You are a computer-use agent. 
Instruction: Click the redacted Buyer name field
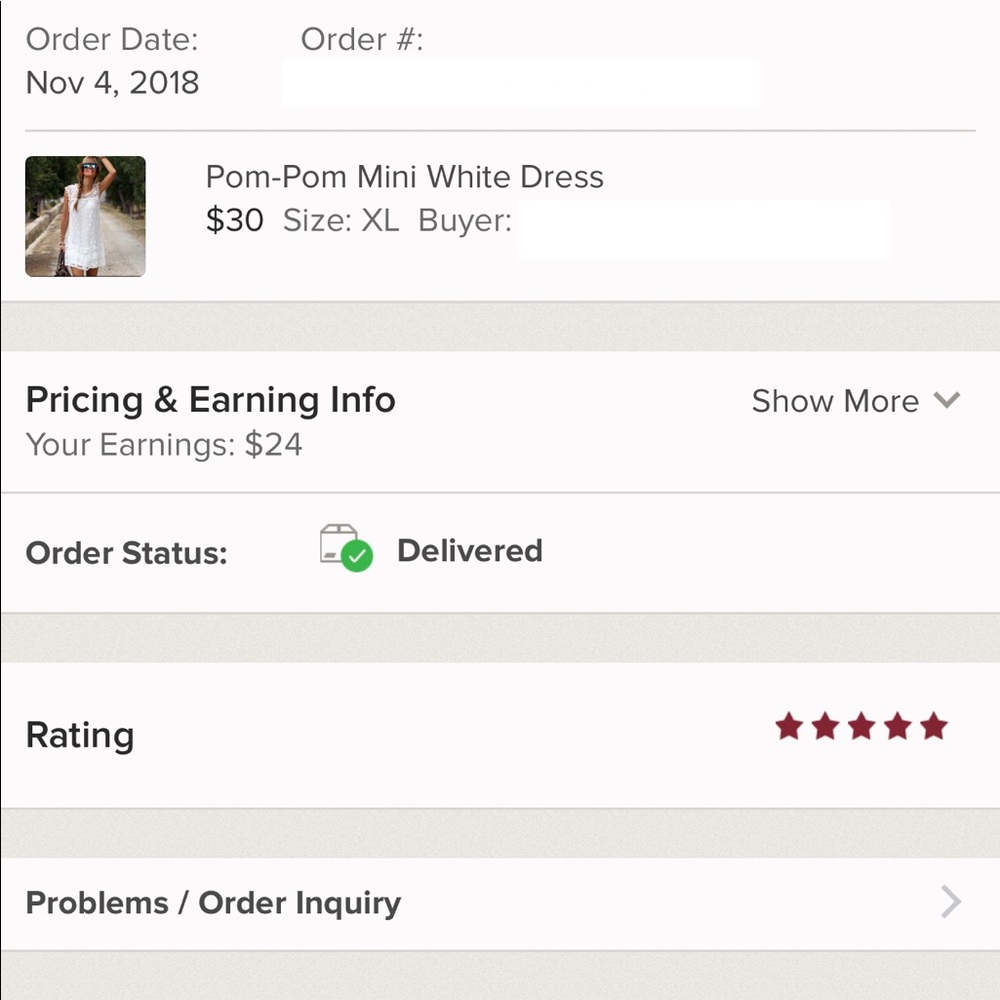(x=703, y=230)
